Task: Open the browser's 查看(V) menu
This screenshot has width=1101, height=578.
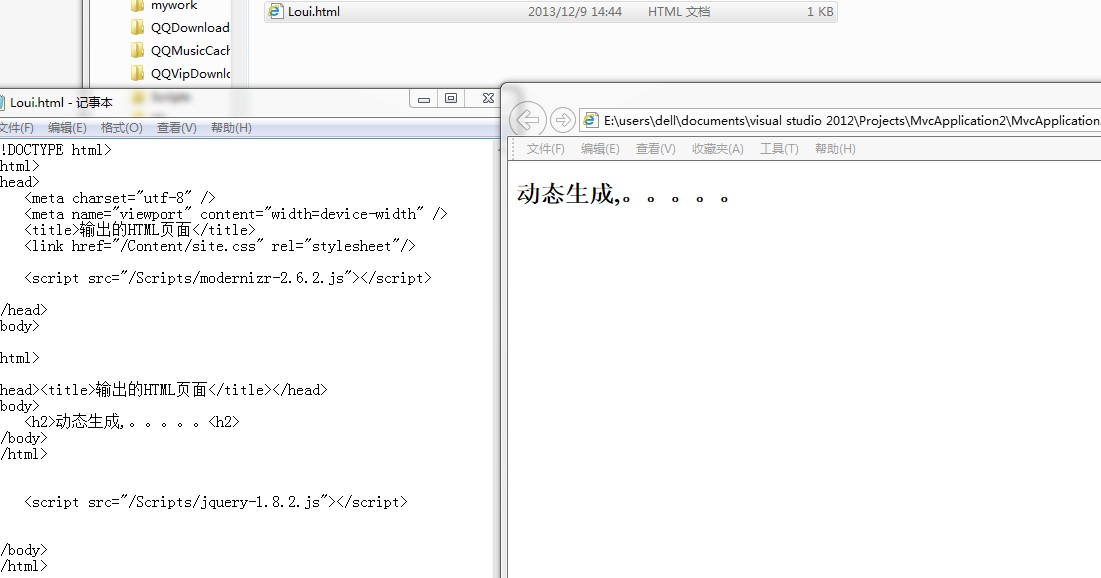Action: coord(656,149)
